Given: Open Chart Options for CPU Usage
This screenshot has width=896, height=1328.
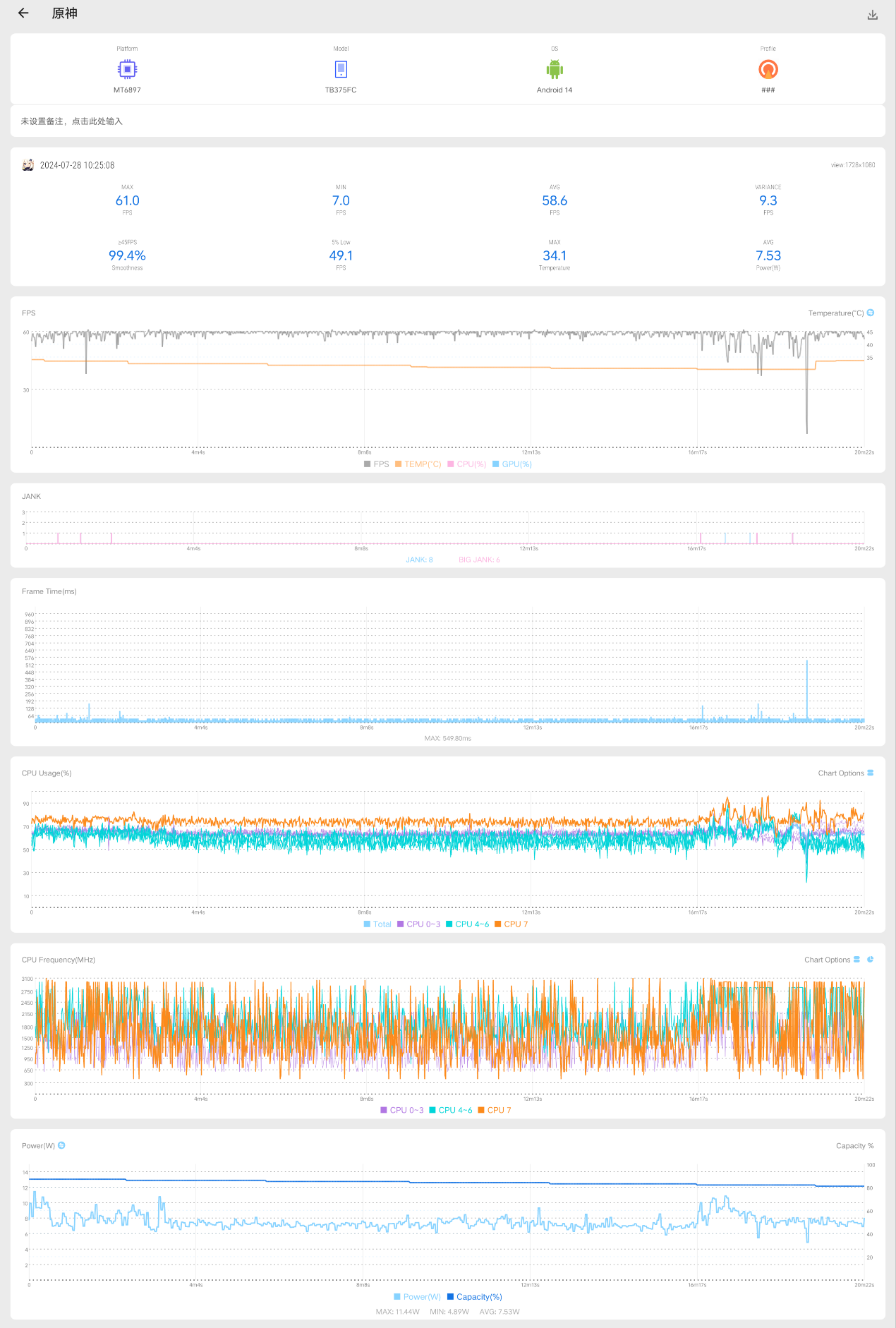Looking at the screenshot, I should pos(845,773).
